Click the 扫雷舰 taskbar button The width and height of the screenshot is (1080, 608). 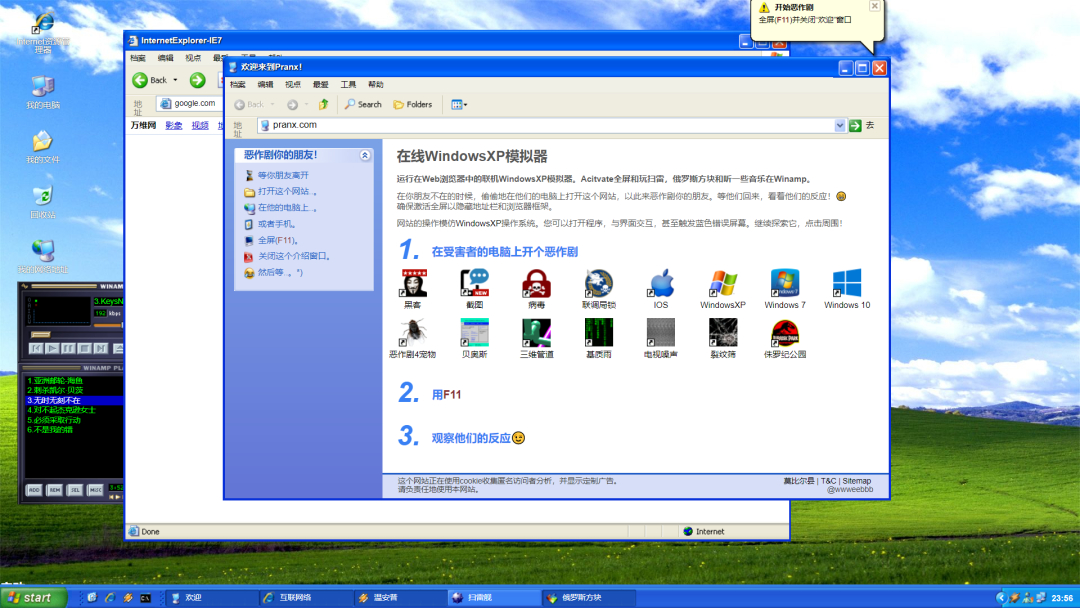[x=493, y=598]
